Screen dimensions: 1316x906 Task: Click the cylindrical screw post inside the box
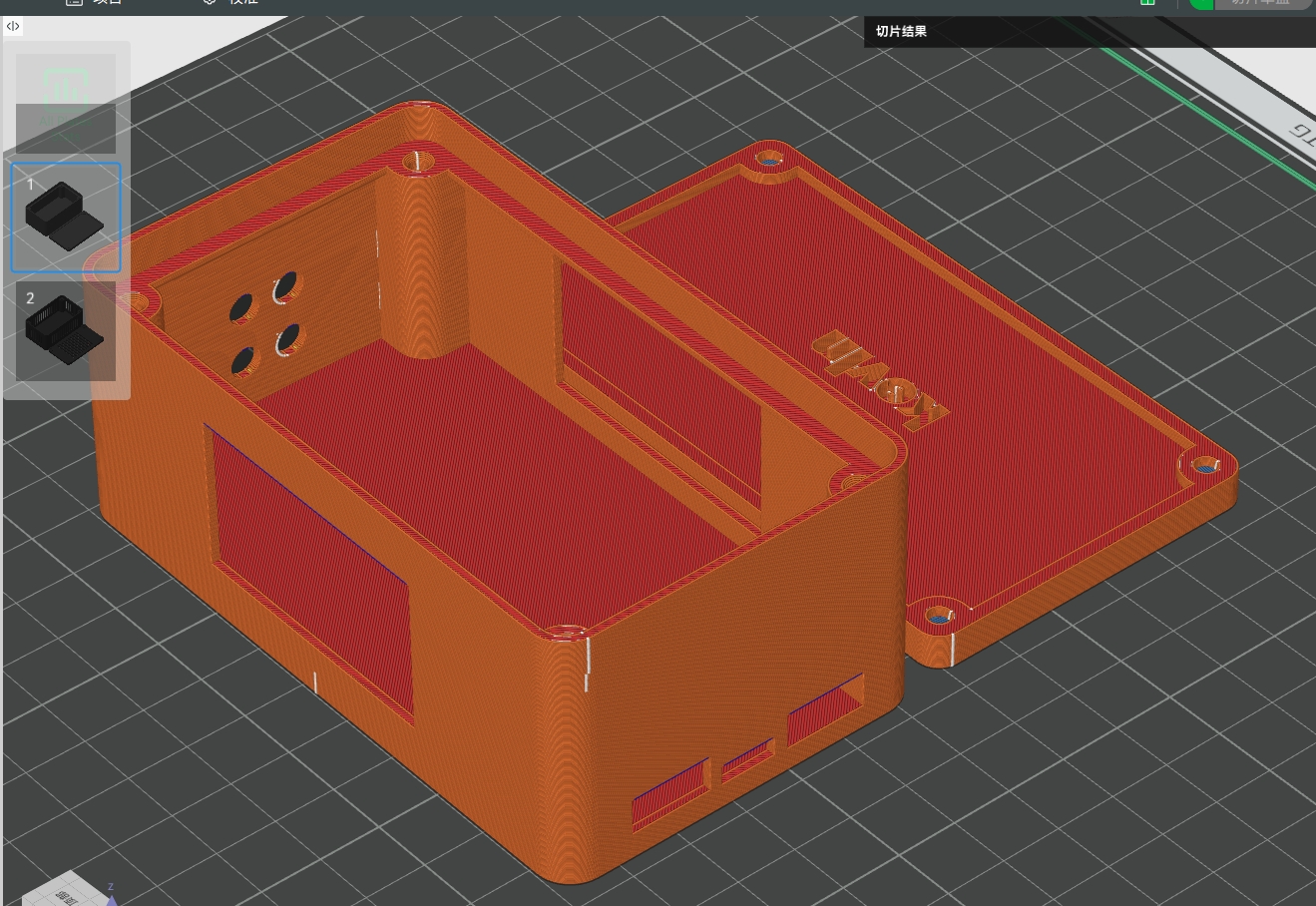424,259
